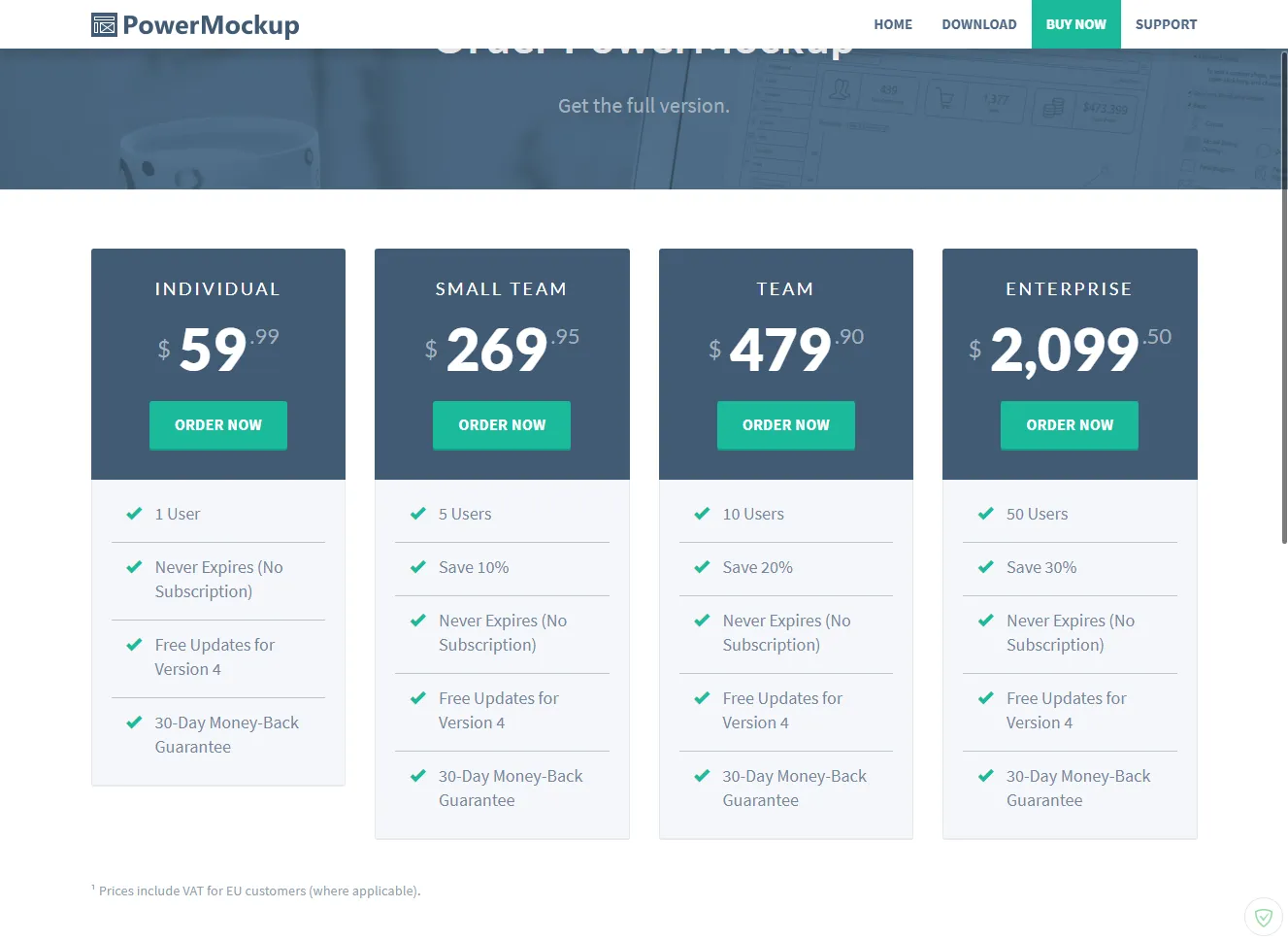This screenshot has height=941, width=1288.
Task: Click the Individual plan heading
Action: tap(217, 288)
